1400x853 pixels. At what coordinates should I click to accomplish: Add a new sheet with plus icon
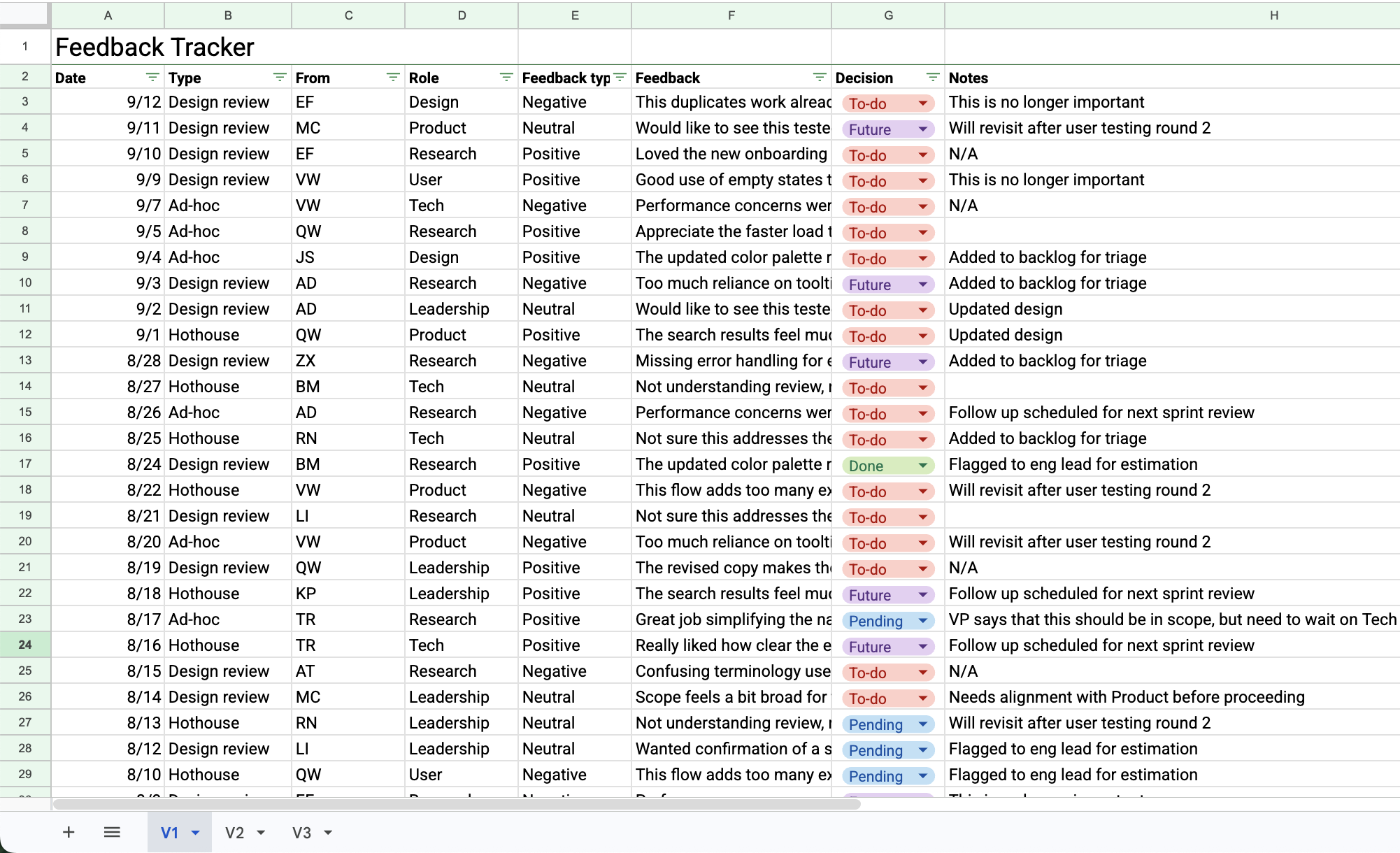69,832
